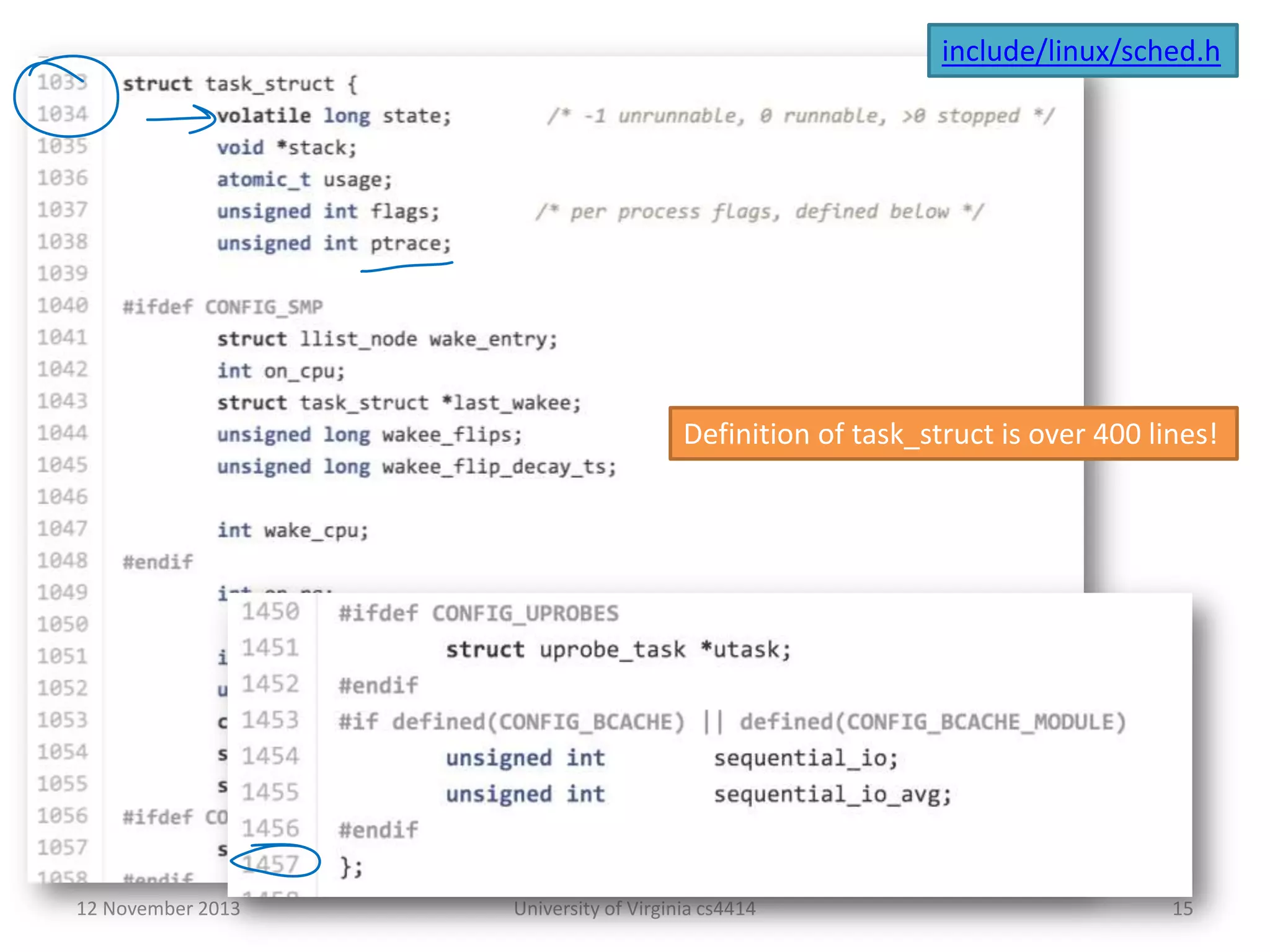Click the 'int on_cpu;' line
The image size is (1270, 952).
pos(281,371)
